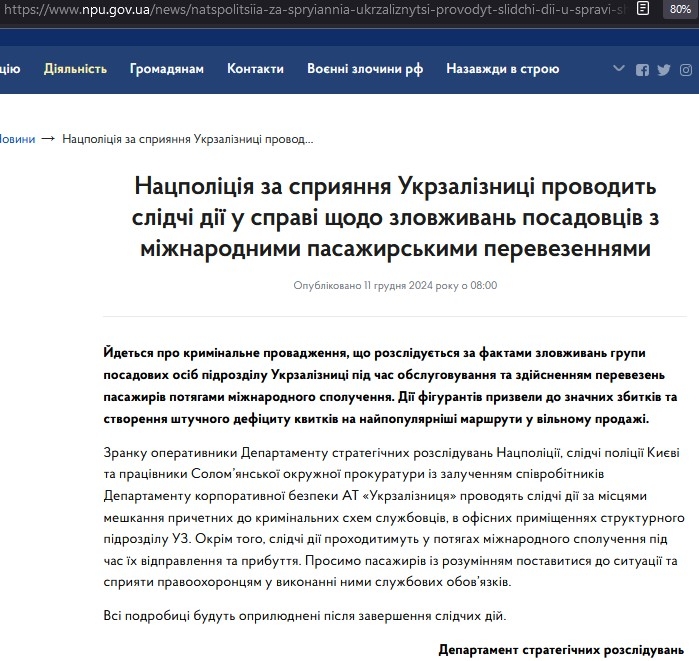Click the URL in the address bar

point(300,10)
